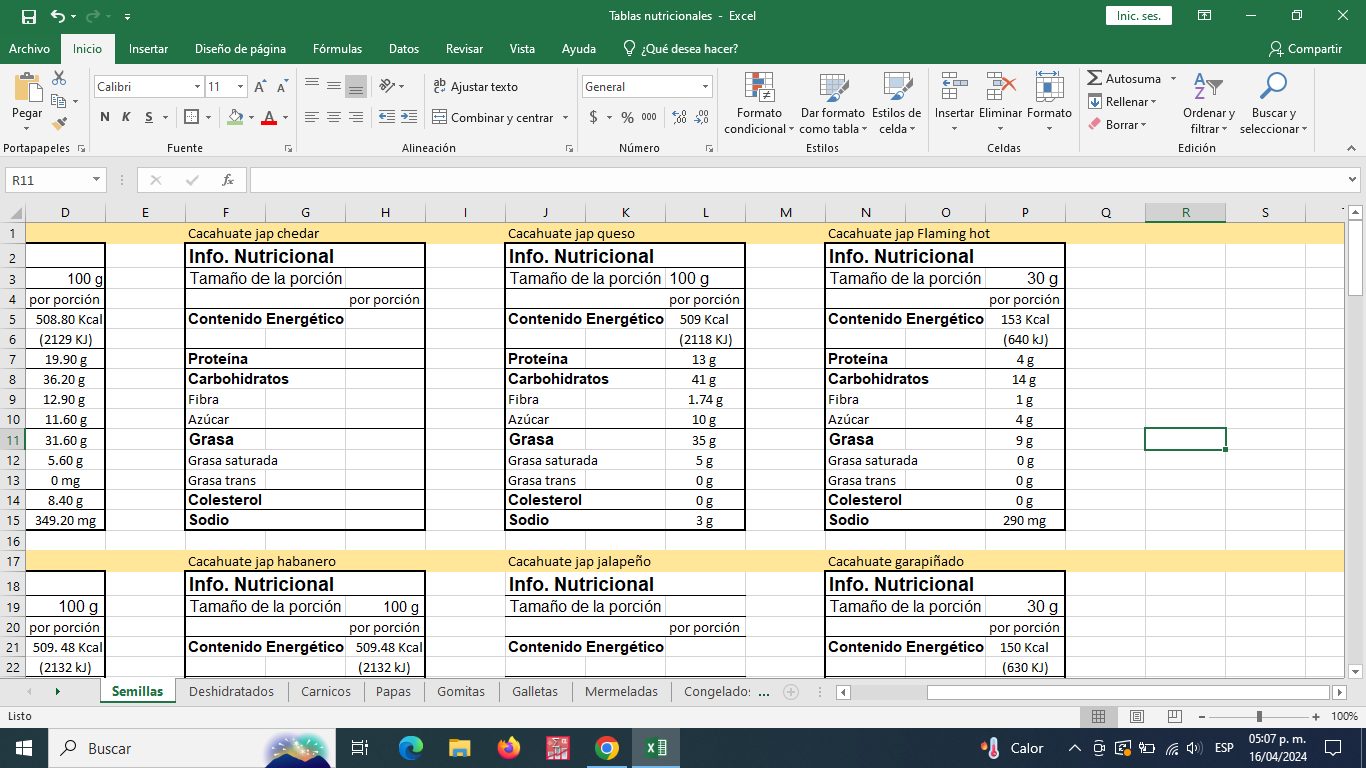
Task: Switch to the Datos ribbon tab
Action: pyautogui.click(x=404, y=48)
